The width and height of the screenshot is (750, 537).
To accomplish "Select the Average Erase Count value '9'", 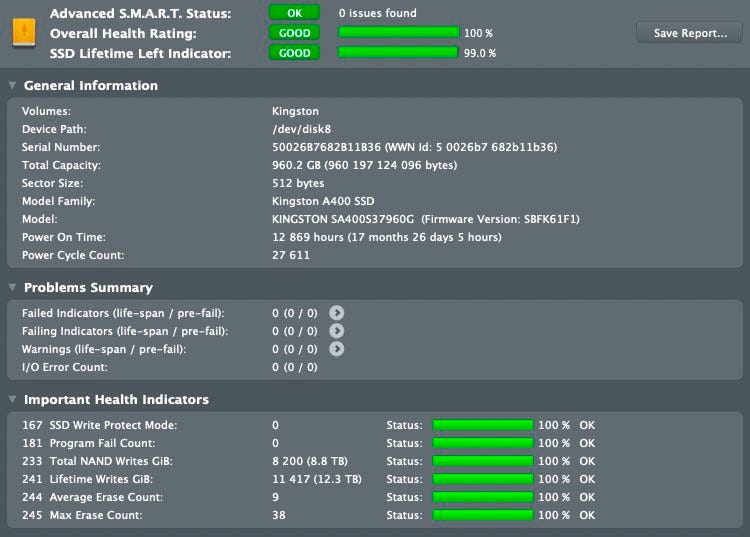I will click(x=276, y=497).
